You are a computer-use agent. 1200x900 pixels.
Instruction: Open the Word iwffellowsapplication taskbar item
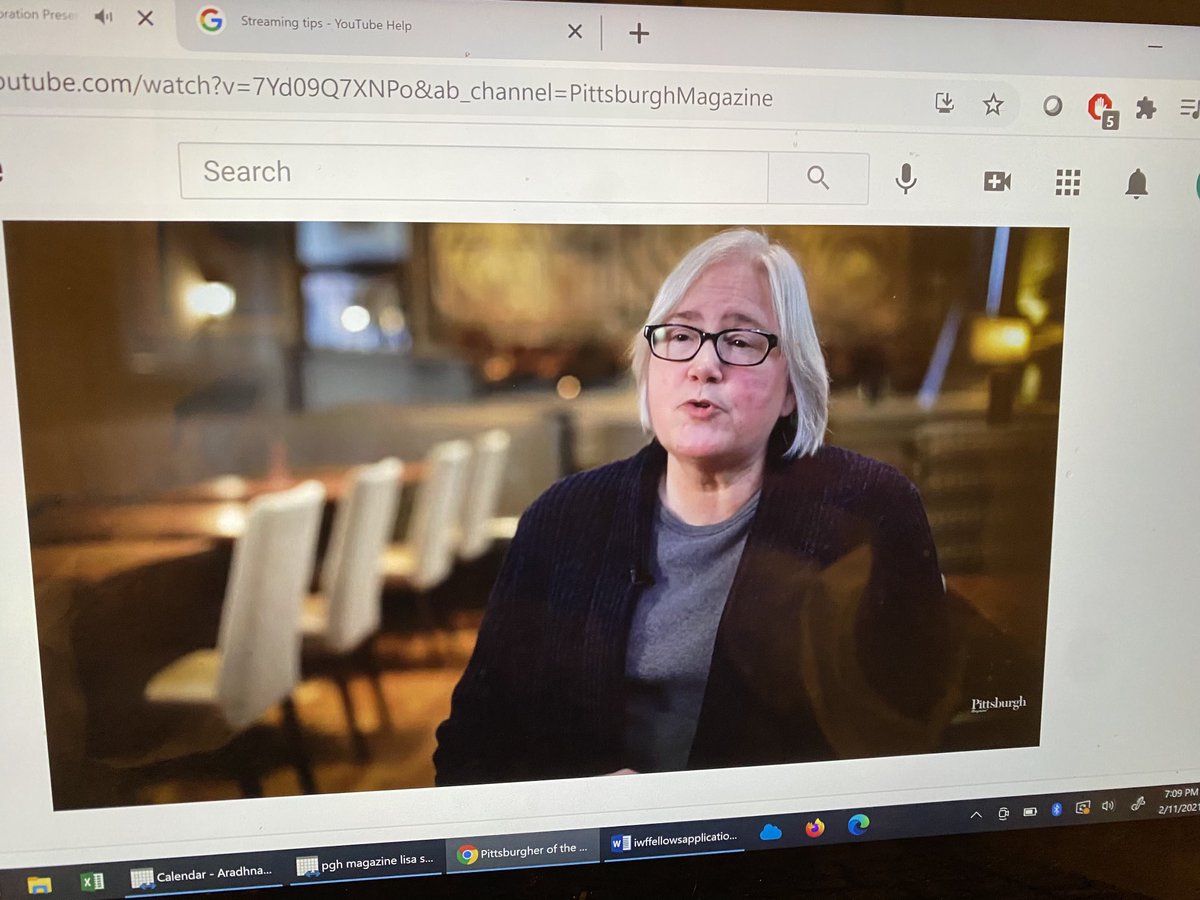(675, 841)
